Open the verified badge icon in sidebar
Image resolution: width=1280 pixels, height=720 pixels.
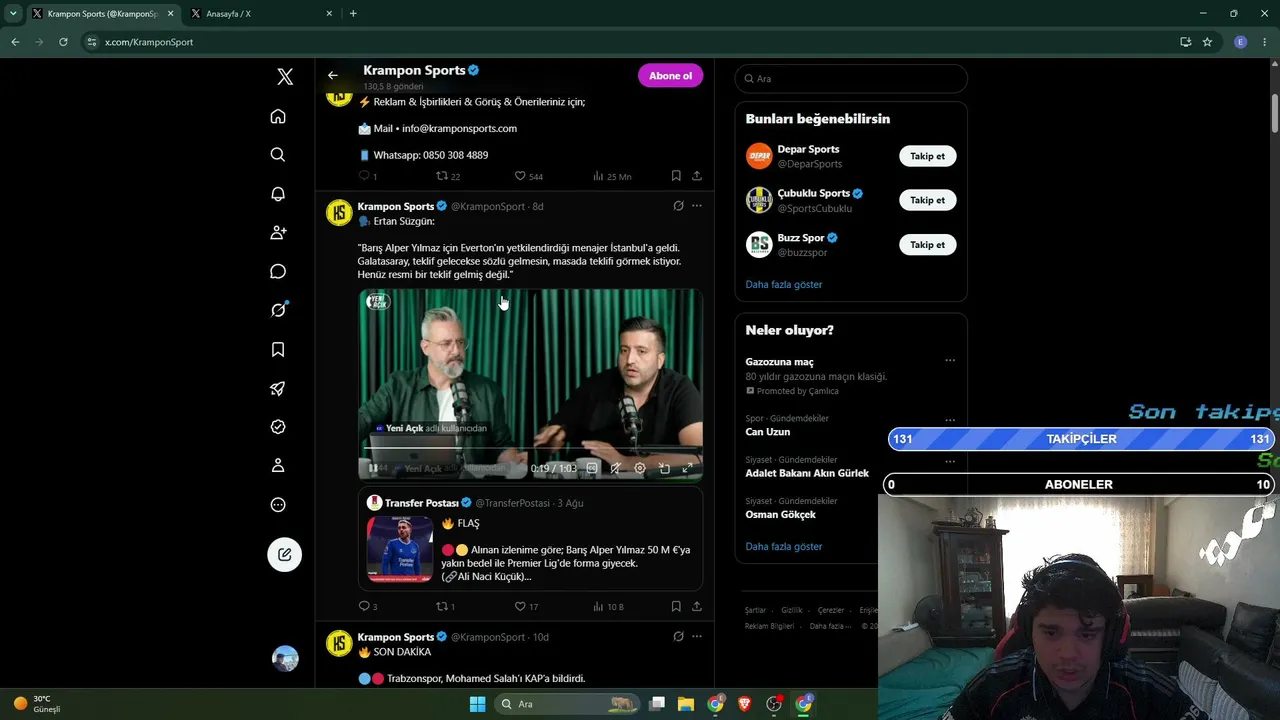pos(278,427)
